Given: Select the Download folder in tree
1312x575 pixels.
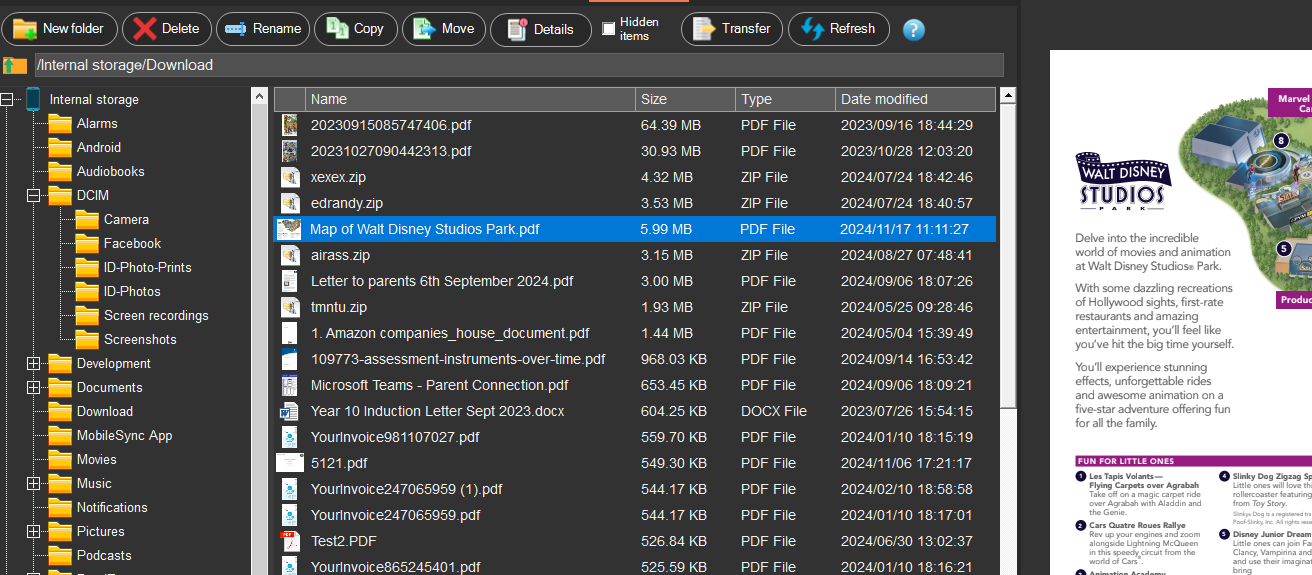Looking at the screenshot, I should click(x=105, y=411).
